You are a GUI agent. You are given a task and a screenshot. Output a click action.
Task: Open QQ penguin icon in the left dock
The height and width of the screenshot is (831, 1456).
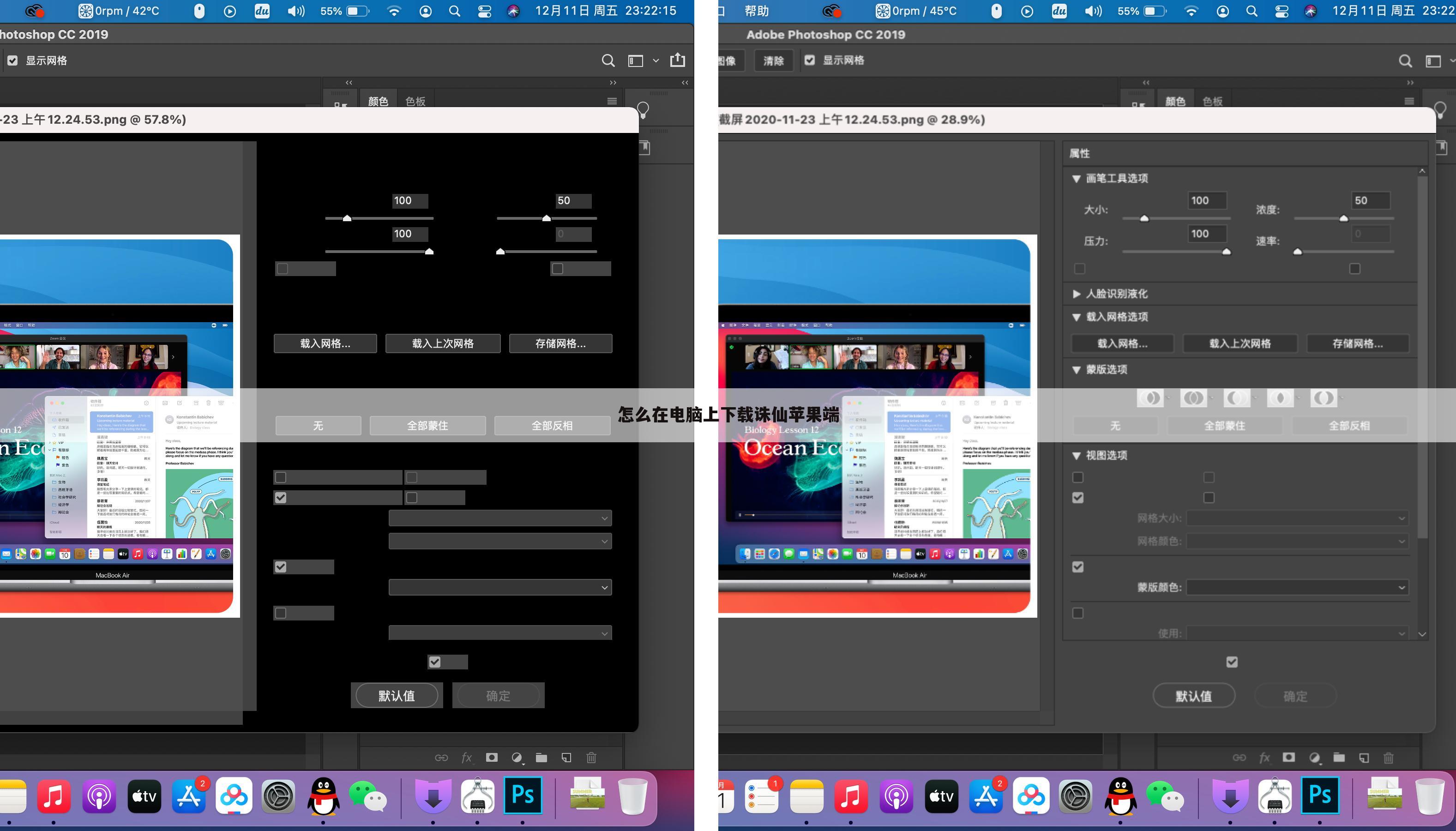[x=324, y=795]
